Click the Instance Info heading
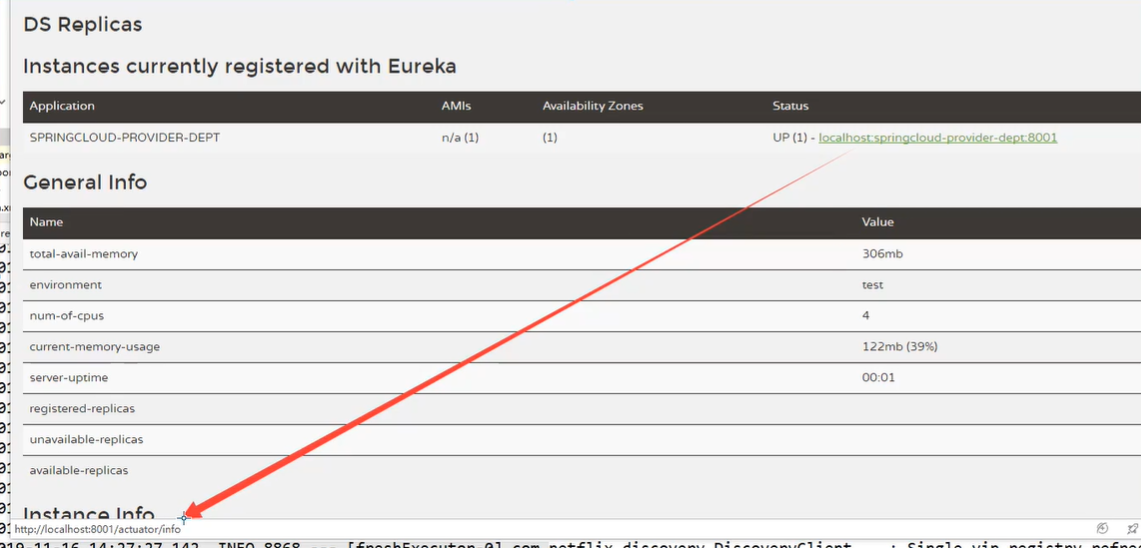Screen dimensions: 1141x548 coord(89,512)
